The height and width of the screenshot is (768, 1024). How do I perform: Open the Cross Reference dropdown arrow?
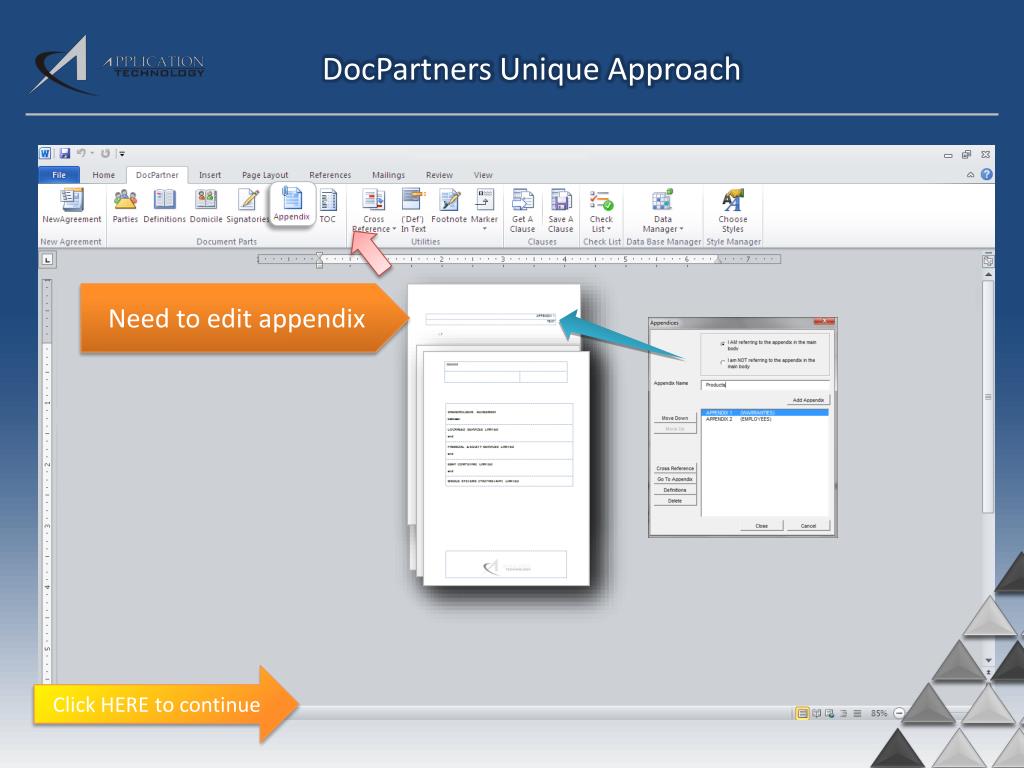(394, 229)
